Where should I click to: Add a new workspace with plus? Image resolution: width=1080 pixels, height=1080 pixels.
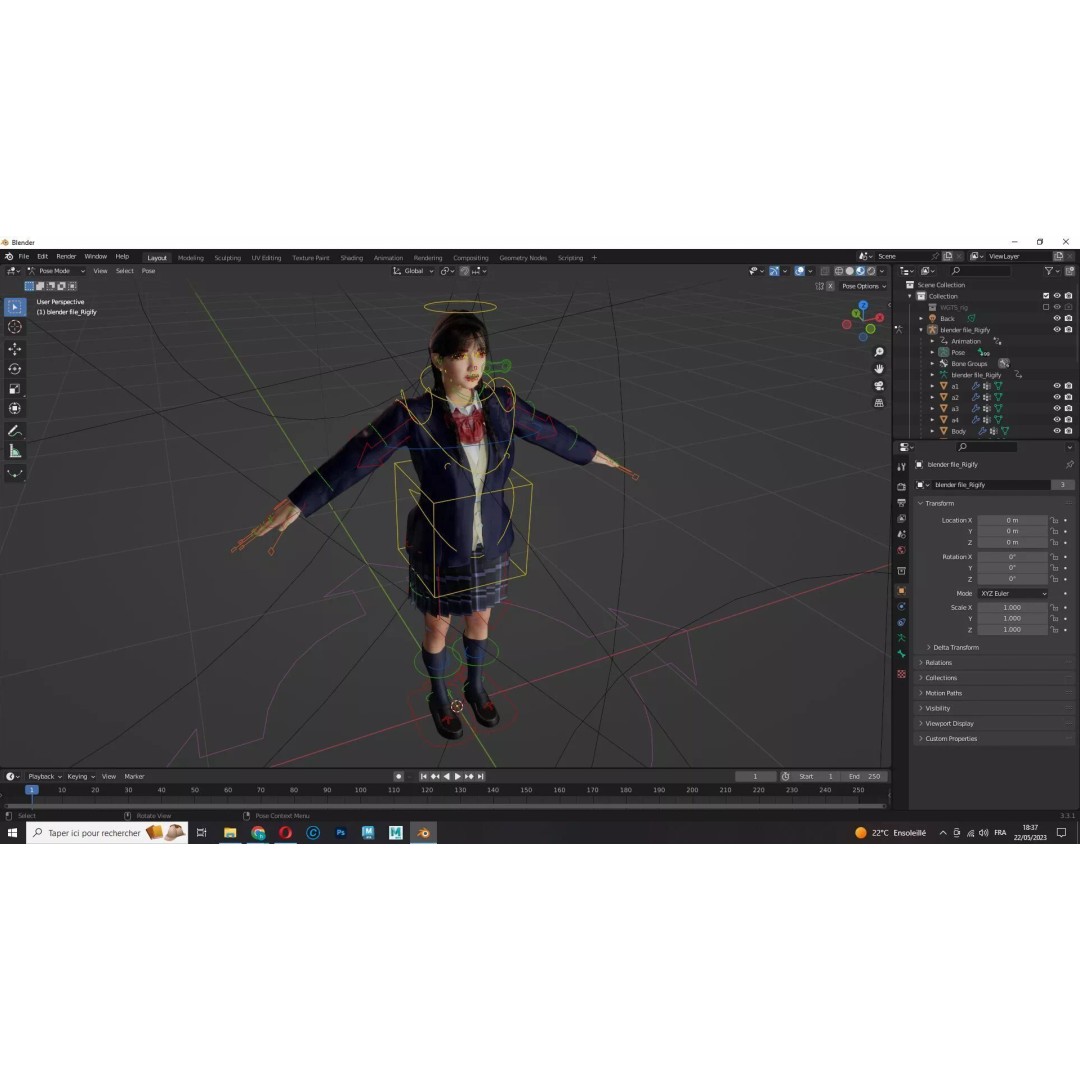pos(594,258)
